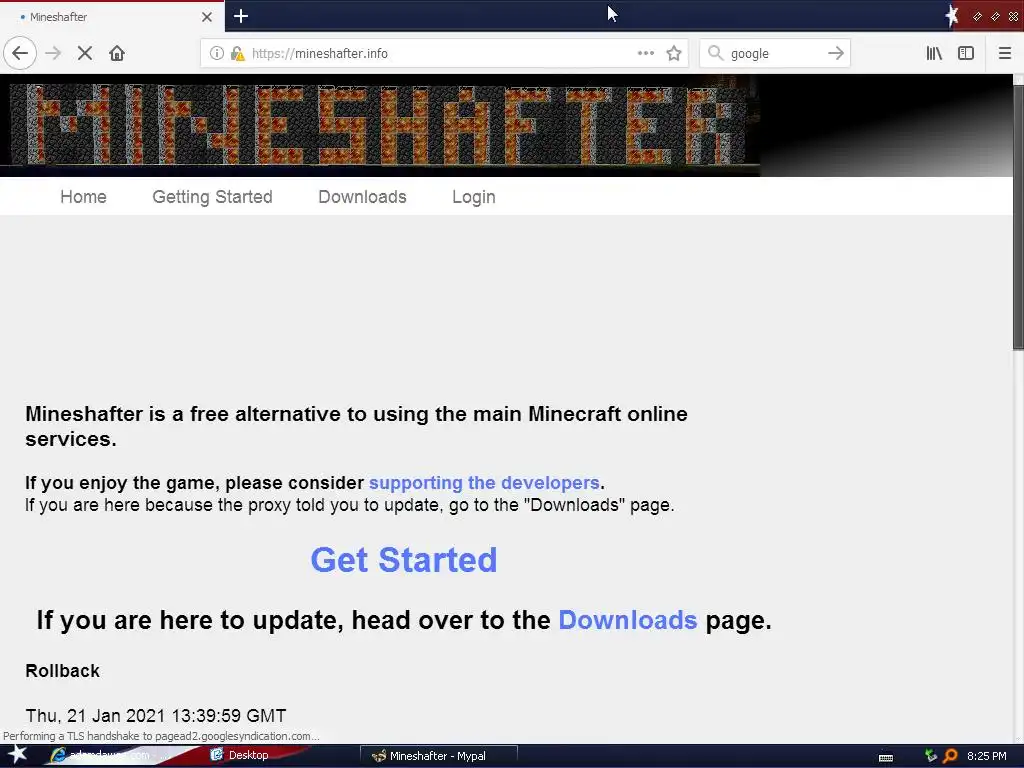Open the Downloads nav item

tap(362, 197)
